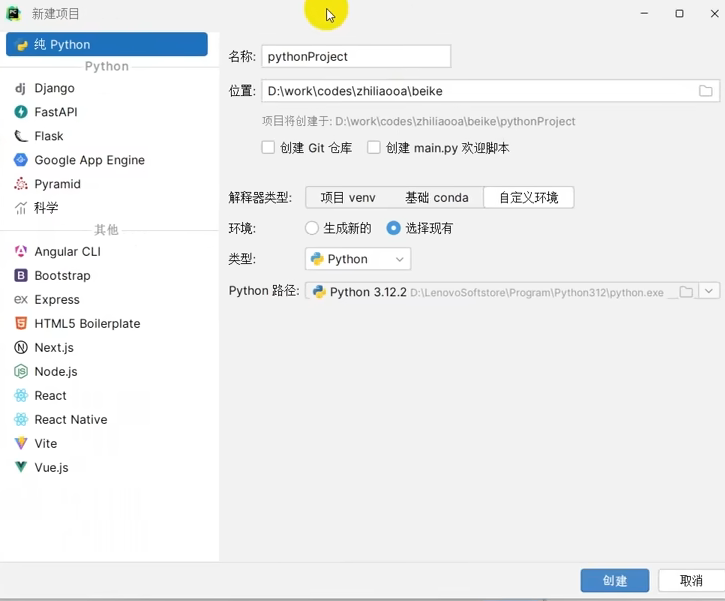
Task: Click Pyramid label in list
Action: click(x=57, y=184)
